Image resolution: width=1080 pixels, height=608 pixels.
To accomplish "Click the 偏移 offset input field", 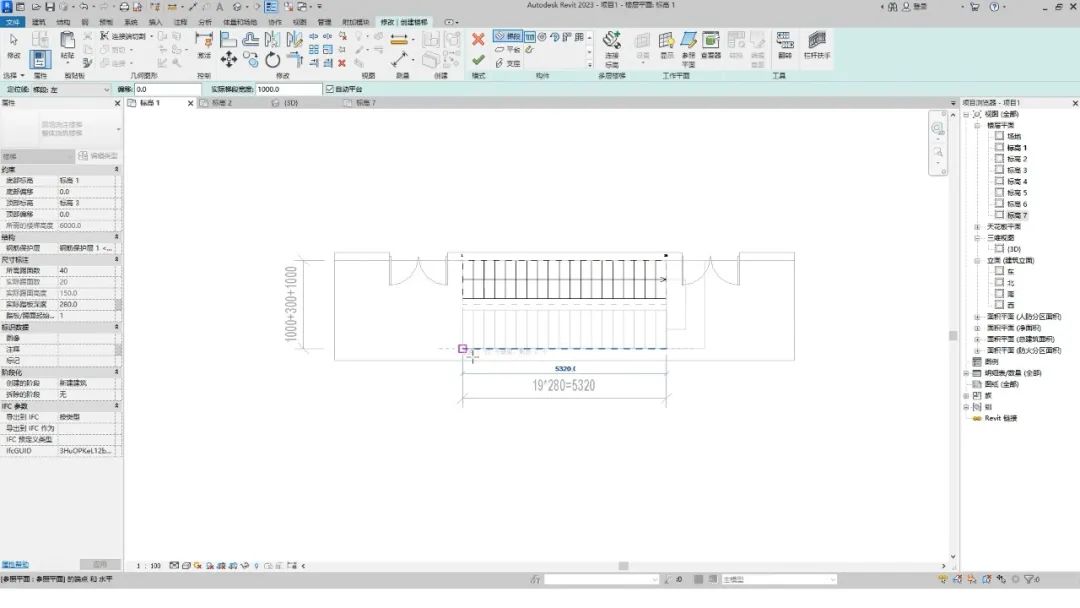I will [x=167, y=90].
